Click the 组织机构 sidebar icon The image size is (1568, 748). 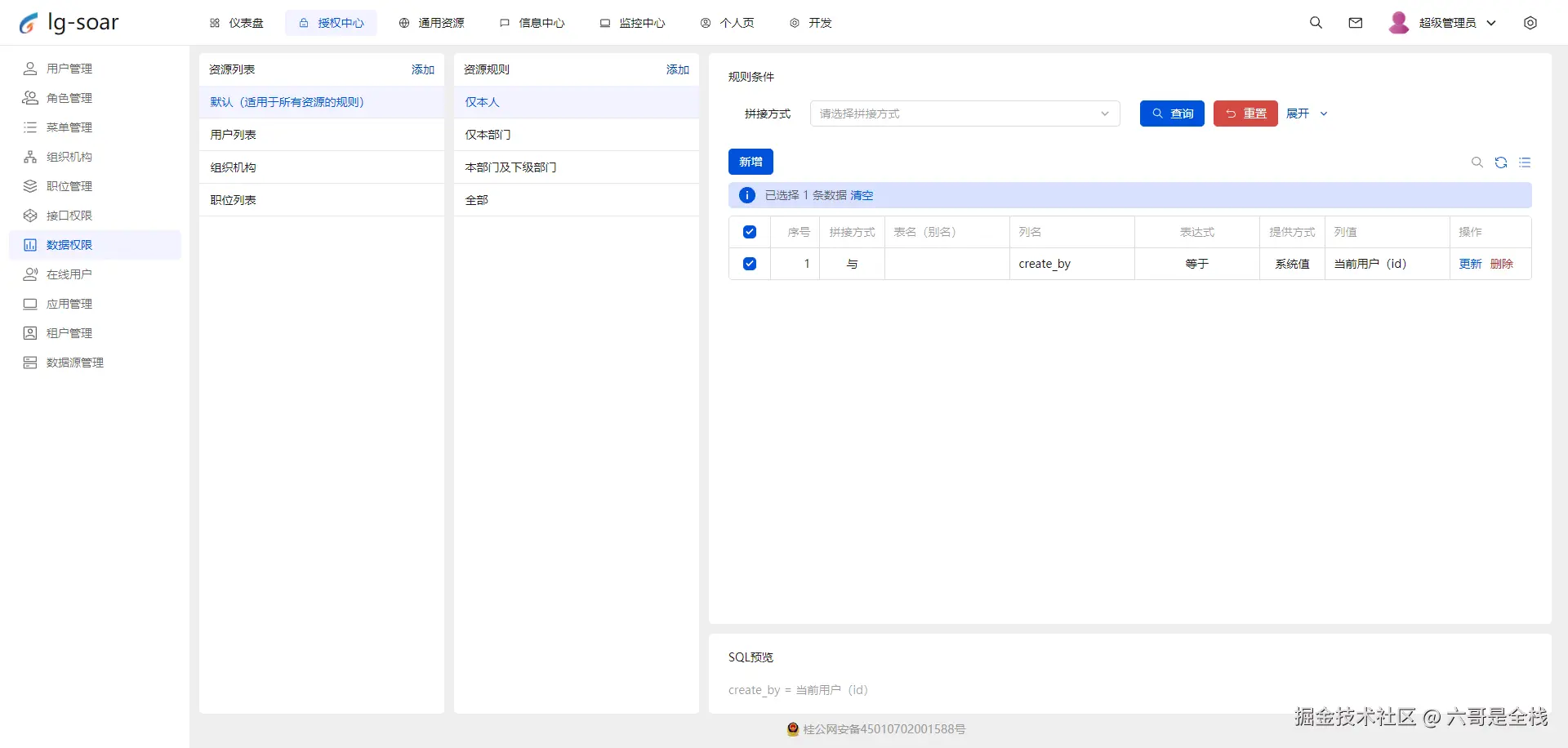point(30,156)
